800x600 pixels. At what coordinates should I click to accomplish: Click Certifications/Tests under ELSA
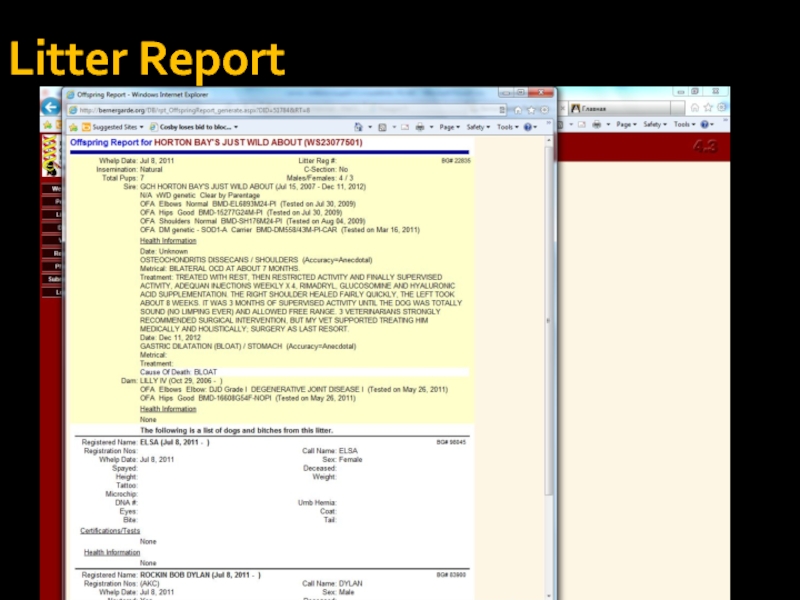tap(110, 531)
